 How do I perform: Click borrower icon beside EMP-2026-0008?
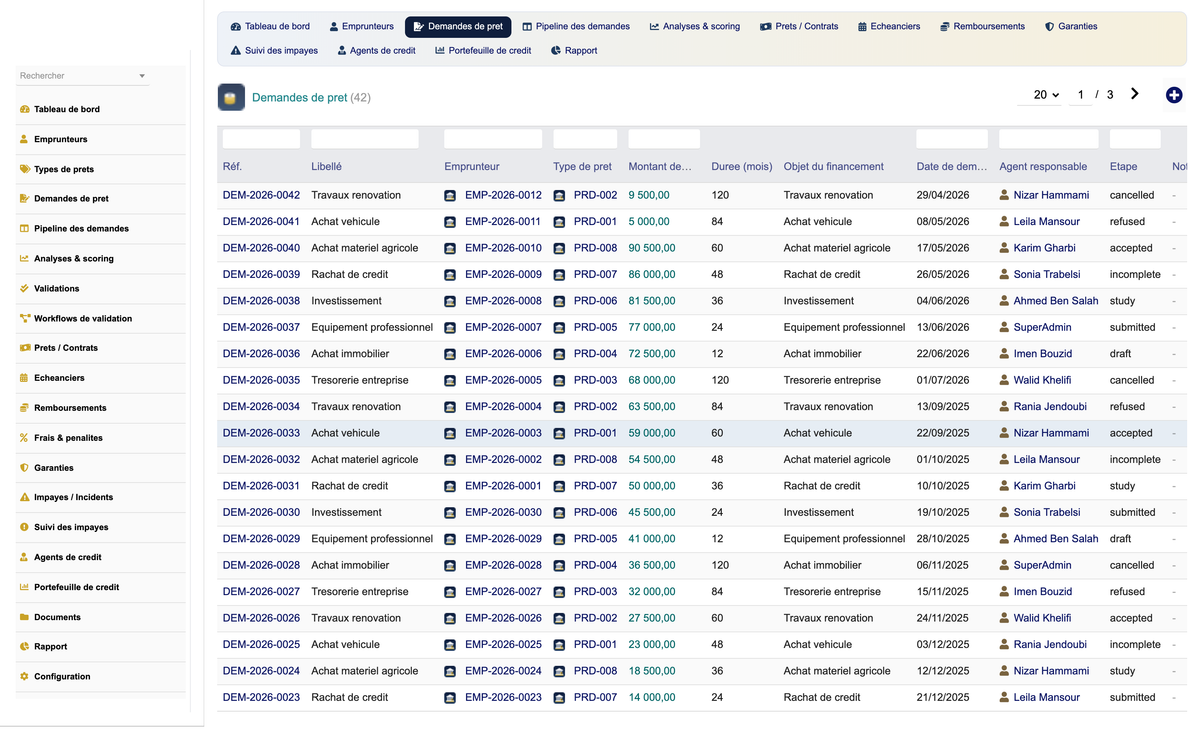coord(450,301)
